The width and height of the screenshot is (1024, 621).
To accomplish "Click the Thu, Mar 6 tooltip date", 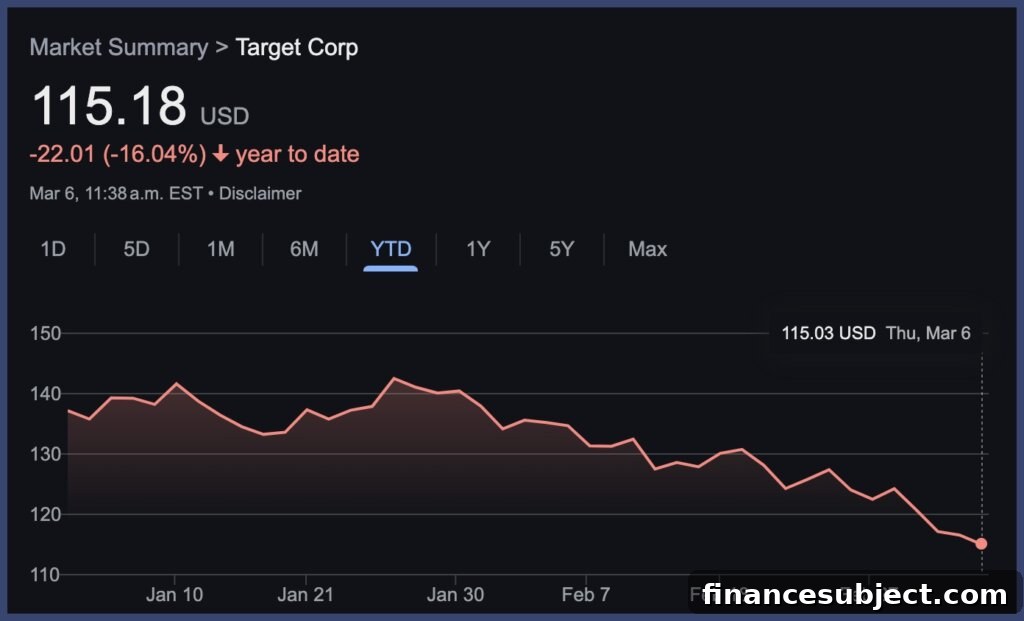I will coord(928,334).
